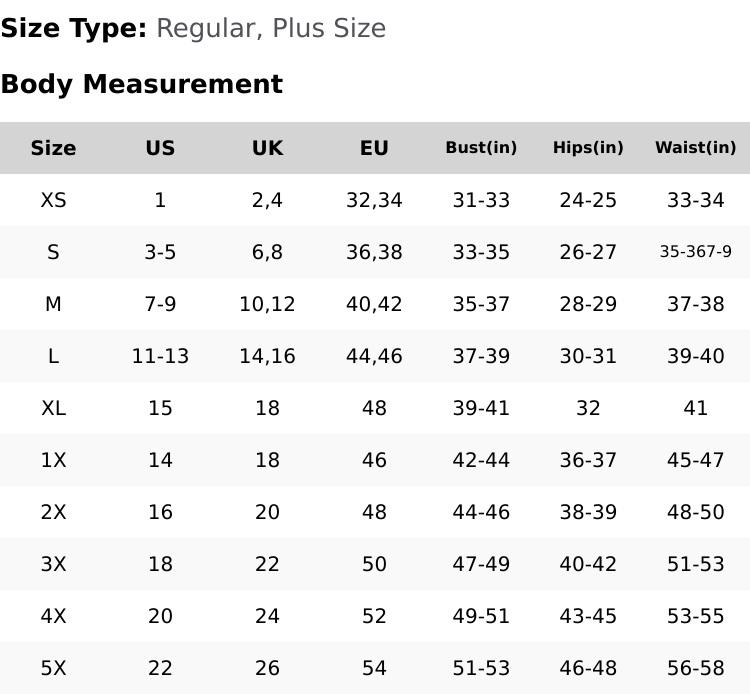
Task: Click the Waist(in) column header
Action: (695, 148)
